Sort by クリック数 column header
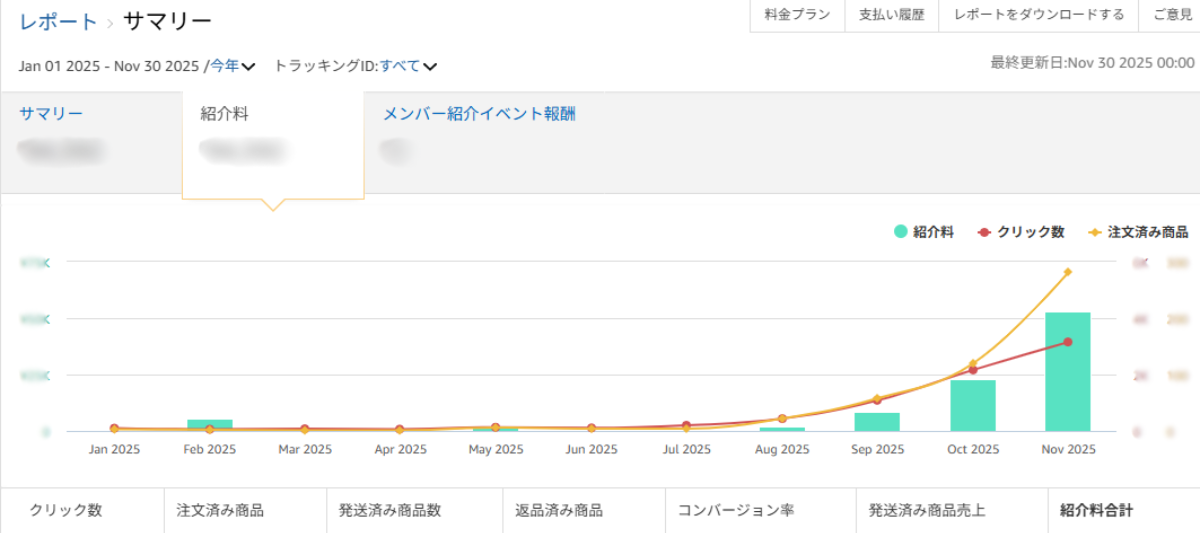 coord(66,510)
